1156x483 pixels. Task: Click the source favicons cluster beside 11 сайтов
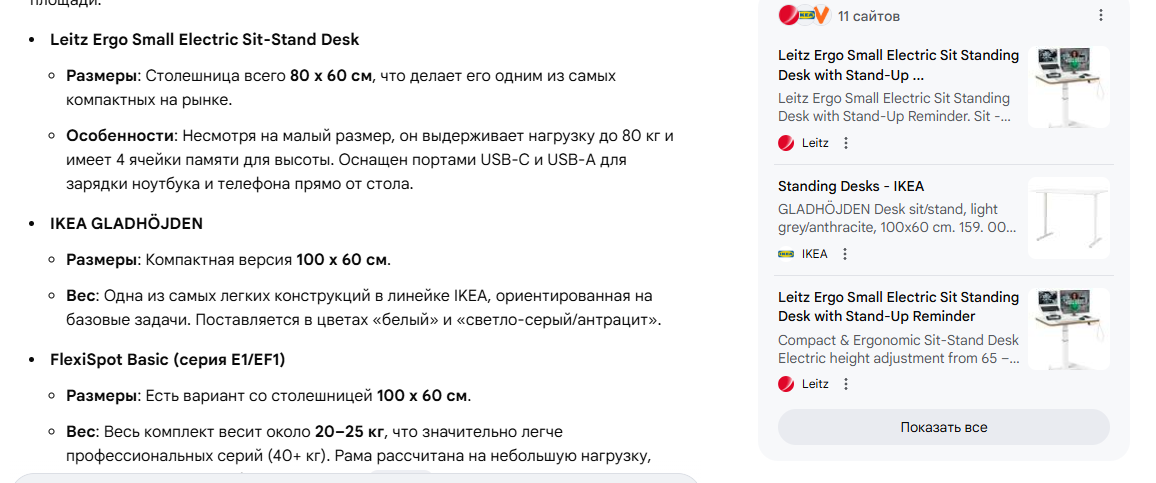pos(804,15)
